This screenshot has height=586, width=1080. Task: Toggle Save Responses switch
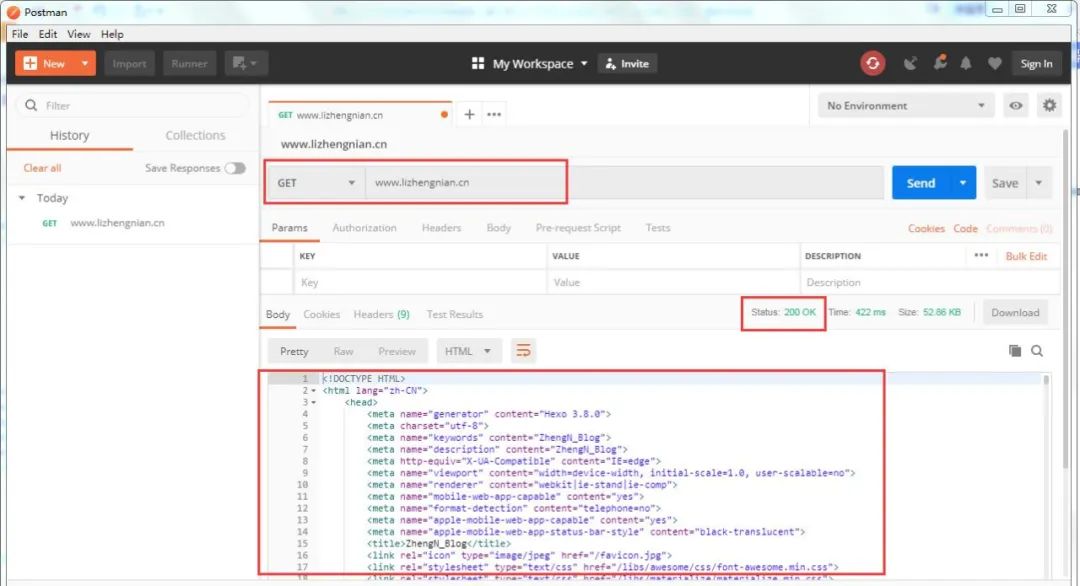(x=235, y=168)
